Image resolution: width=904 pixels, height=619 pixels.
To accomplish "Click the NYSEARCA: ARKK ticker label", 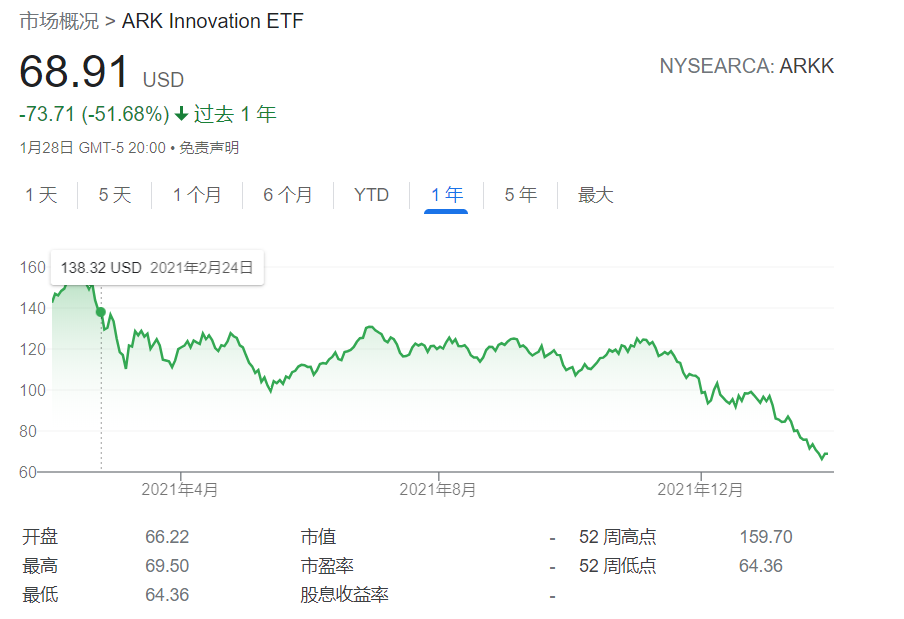I will (745, 66).
